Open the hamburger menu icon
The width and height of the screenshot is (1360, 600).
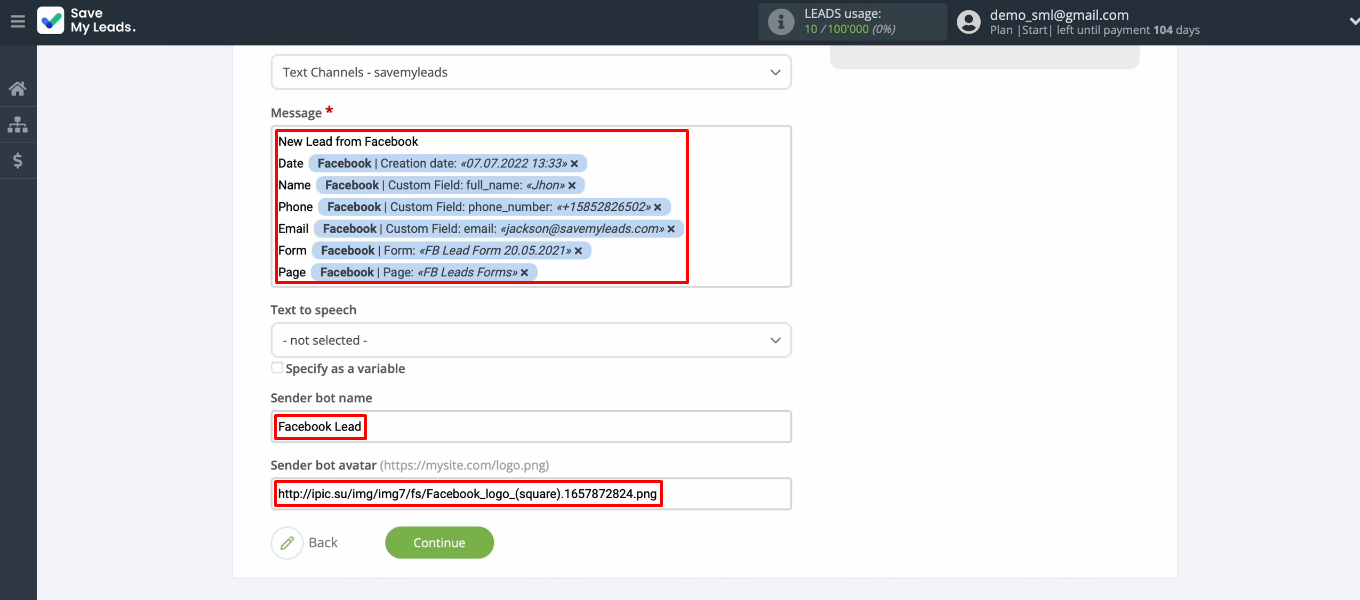(17, 21)
